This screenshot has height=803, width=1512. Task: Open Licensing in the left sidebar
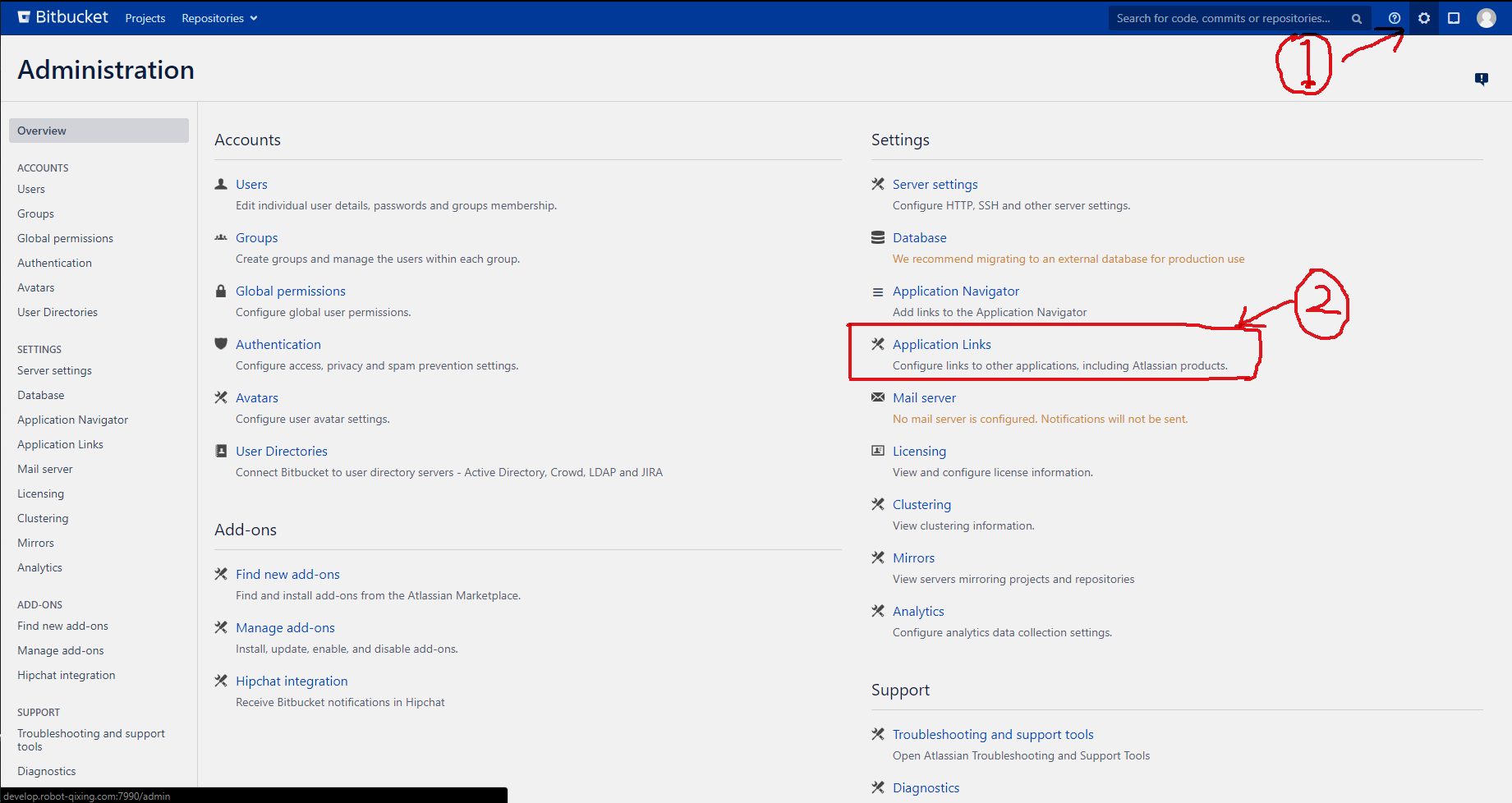[x=40, y=493]
